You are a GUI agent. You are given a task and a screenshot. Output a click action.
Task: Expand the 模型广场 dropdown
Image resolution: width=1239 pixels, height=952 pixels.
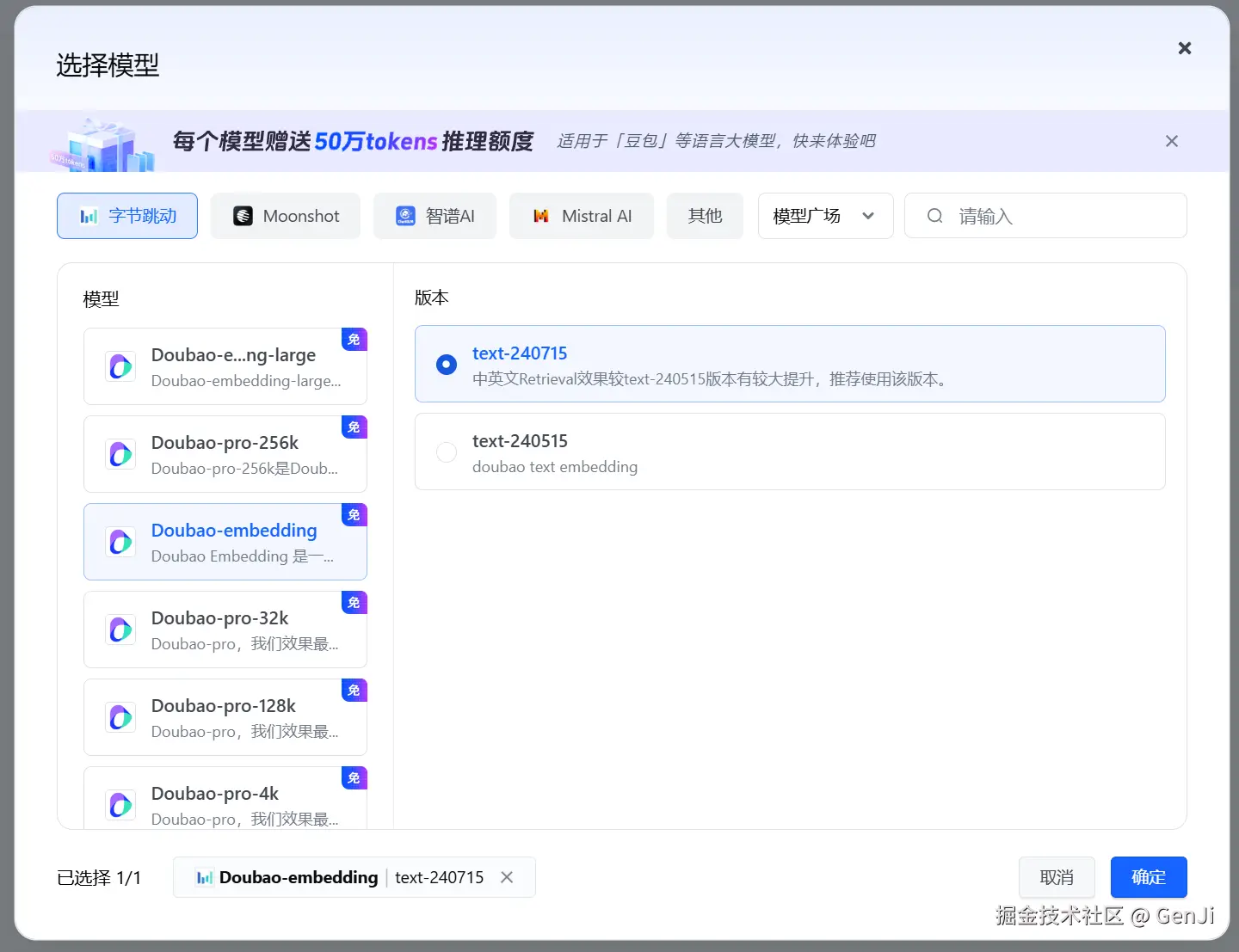825,216
